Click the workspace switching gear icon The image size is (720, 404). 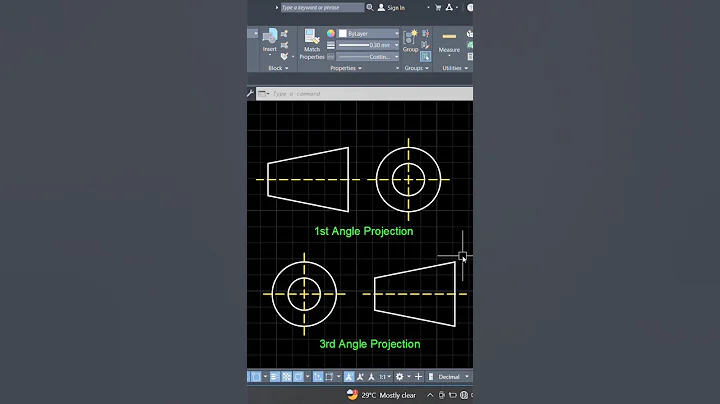(400, 377)
